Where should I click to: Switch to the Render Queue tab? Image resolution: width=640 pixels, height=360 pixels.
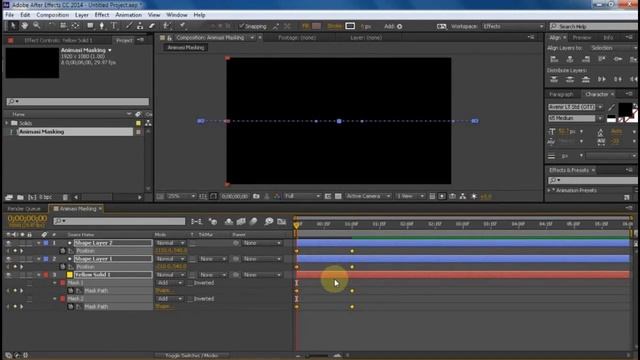24,209
